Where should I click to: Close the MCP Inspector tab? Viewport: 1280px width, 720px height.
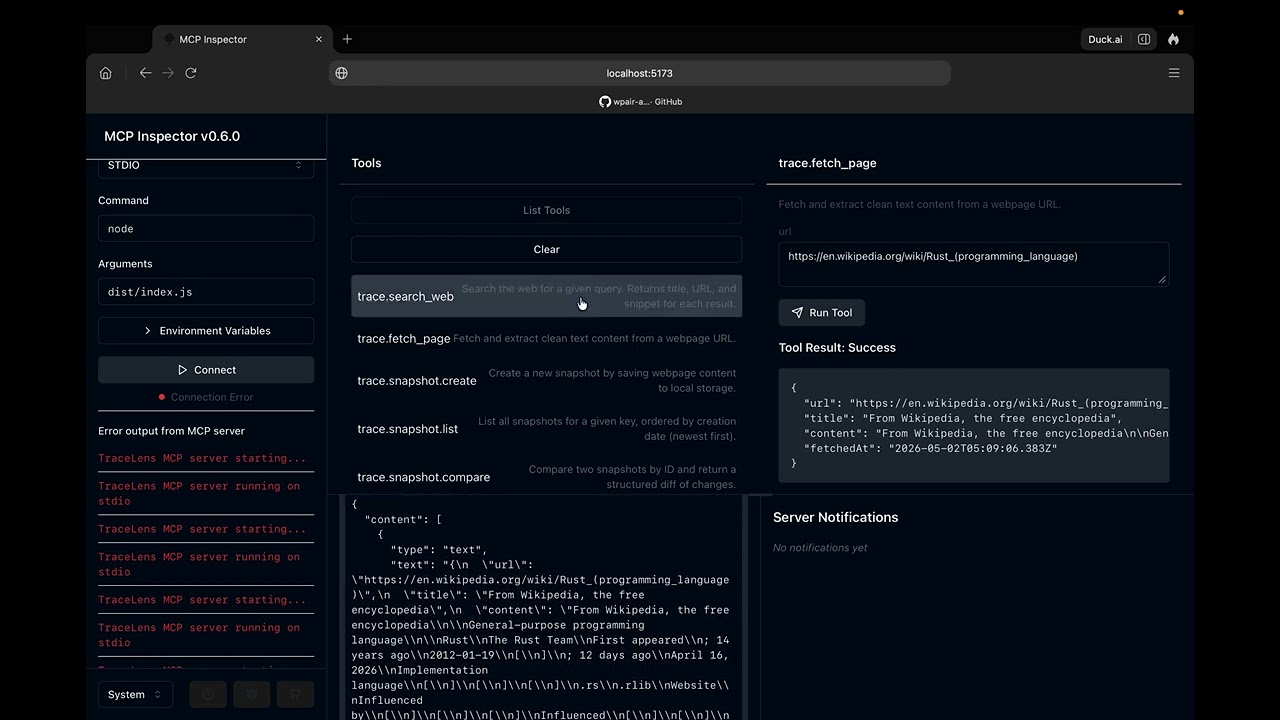coord(319,39)
